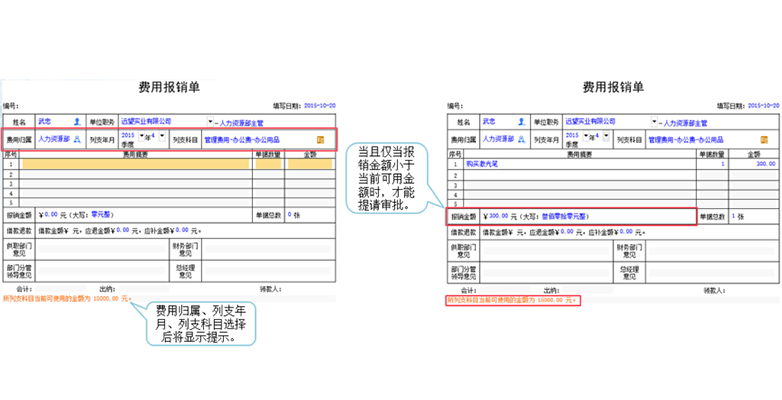Click first row 金额 cell in left form
Viewport: 782px width, 400px height.
(310, 164)
